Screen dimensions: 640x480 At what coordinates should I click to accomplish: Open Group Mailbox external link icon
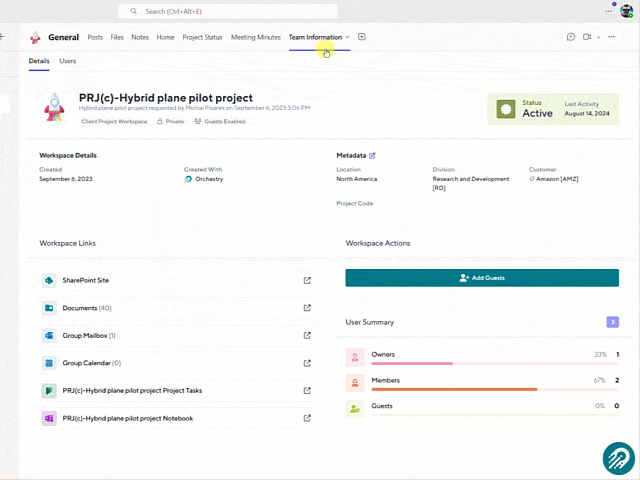coord(307,336)
